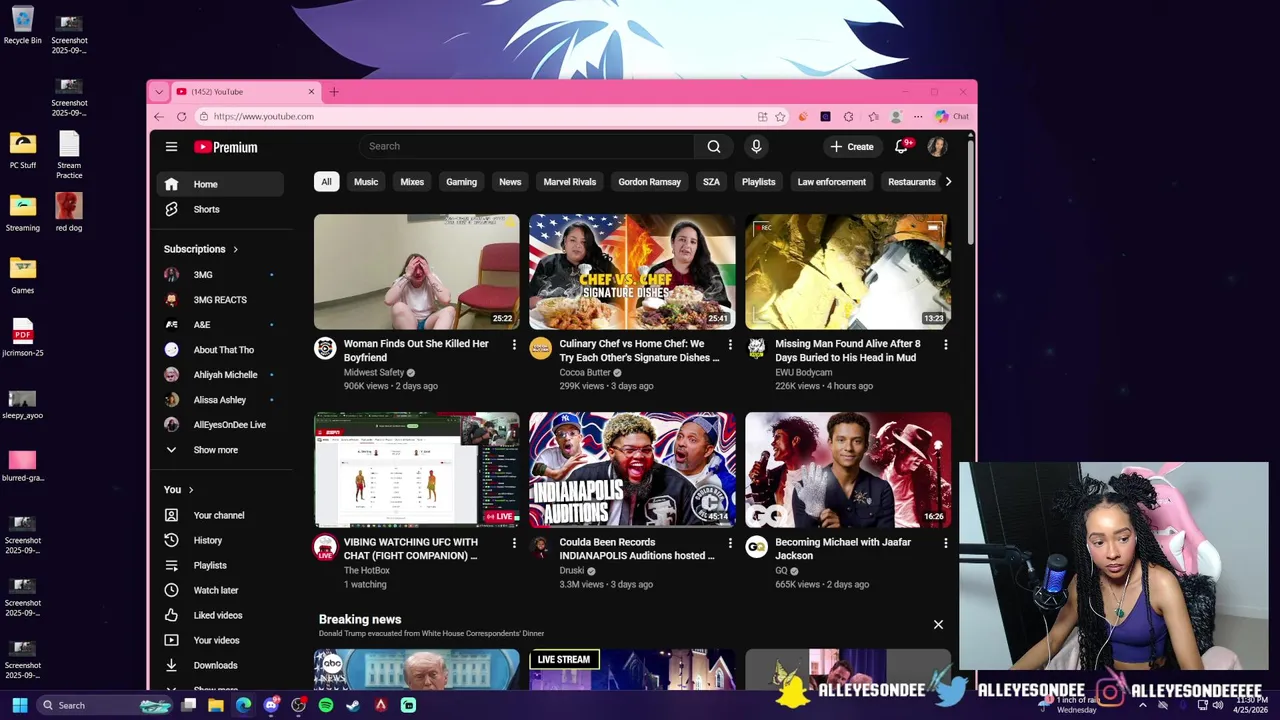Start voice search with microphone icon
The width and height of the screenshot is (1280, 720).
tap(756, 146)
